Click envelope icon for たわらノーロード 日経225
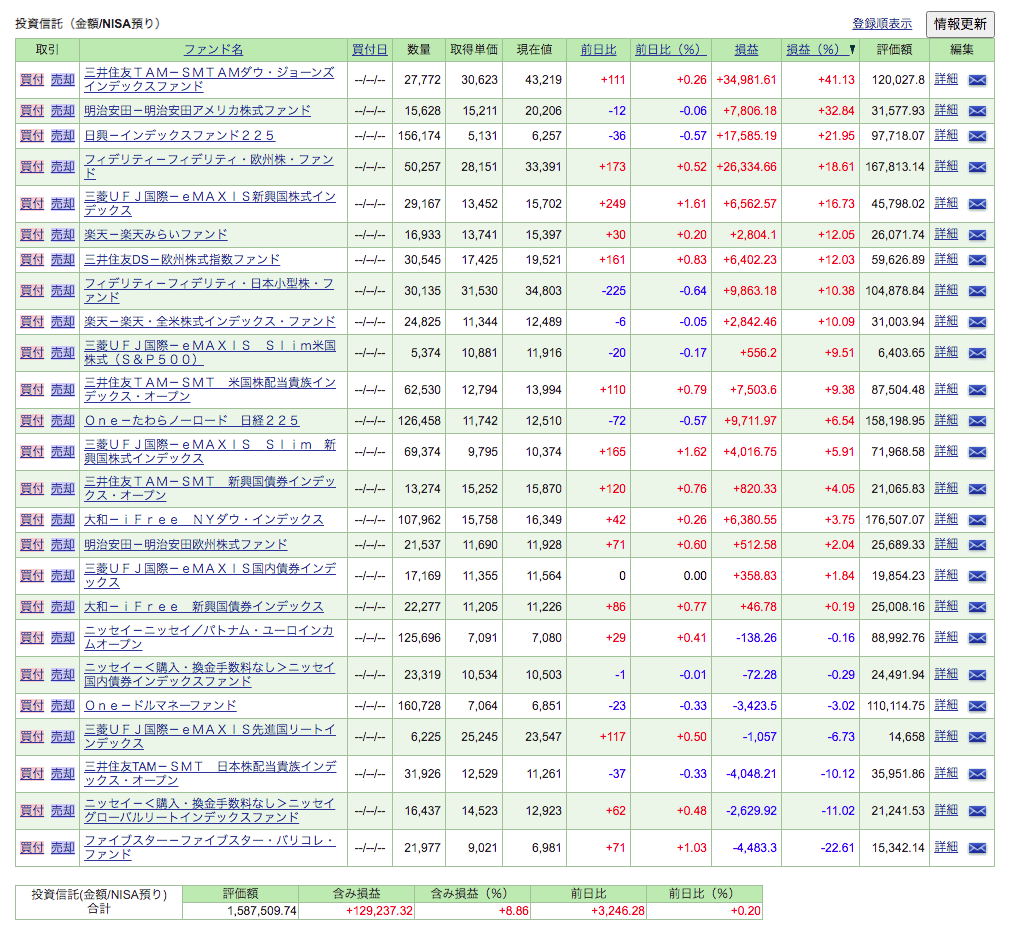 click(x=977, y=421)
